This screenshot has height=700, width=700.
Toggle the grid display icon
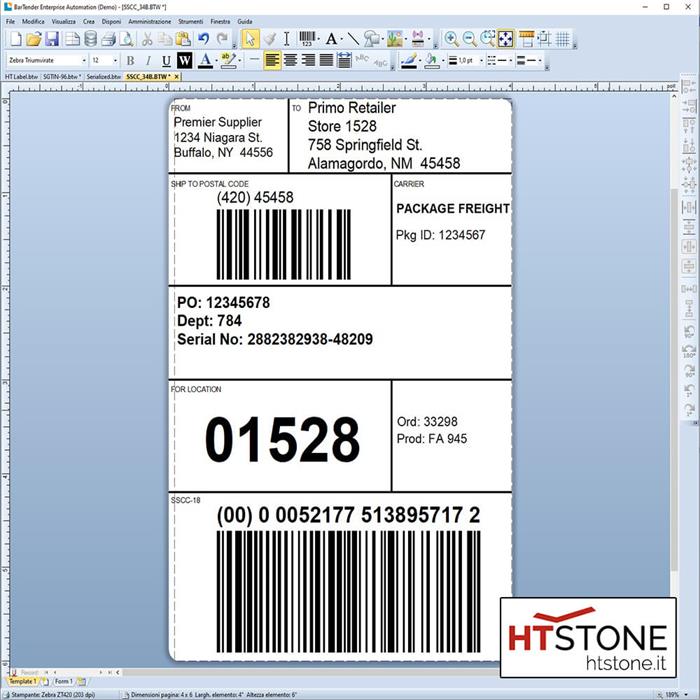pos(563,39)
